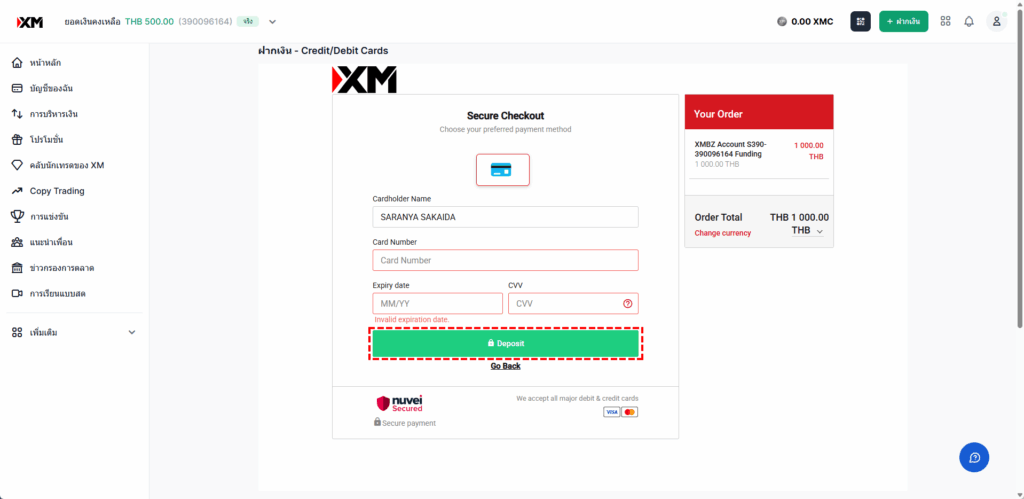Click the Secure payment lock label
This screenshot has width=1024, height=499.
coord(404,423)
